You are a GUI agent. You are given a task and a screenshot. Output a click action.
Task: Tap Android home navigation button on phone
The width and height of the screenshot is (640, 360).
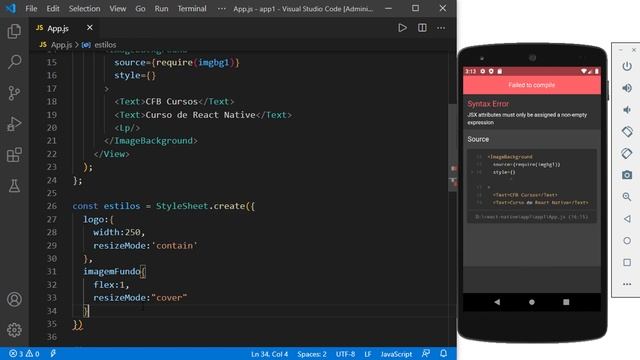click(x=531, y=302)
